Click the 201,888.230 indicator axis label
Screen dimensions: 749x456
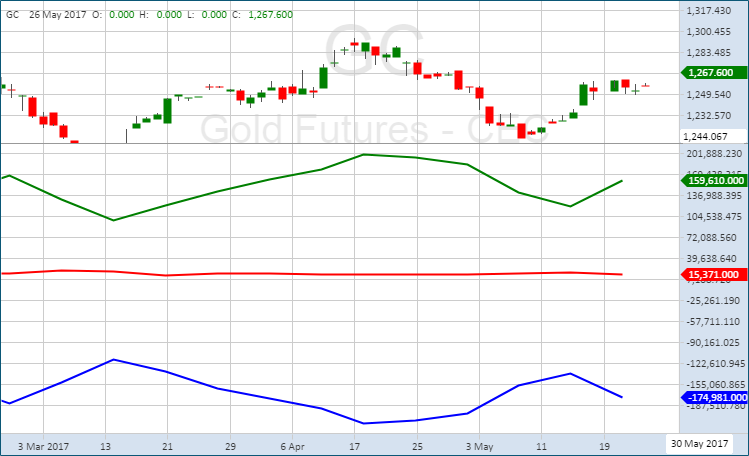click(715, 154)
